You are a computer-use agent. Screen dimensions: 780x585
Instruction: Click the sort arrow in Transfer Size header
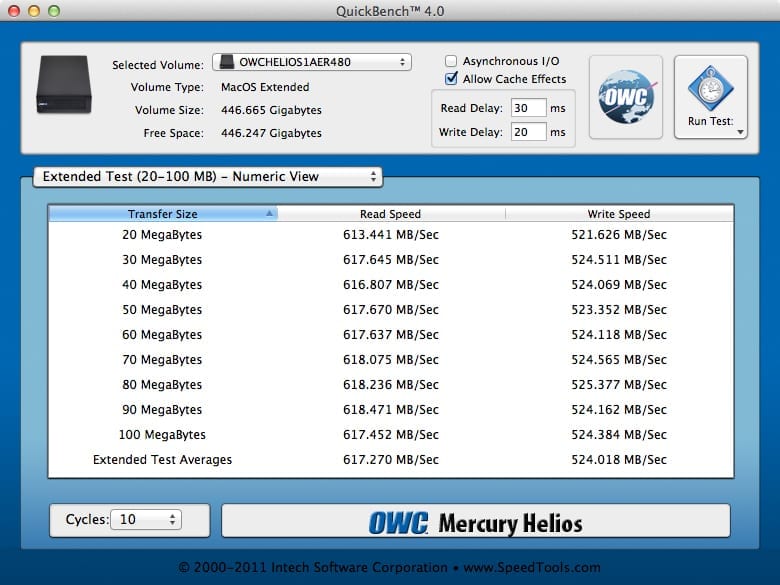click(x=269, y=214)
